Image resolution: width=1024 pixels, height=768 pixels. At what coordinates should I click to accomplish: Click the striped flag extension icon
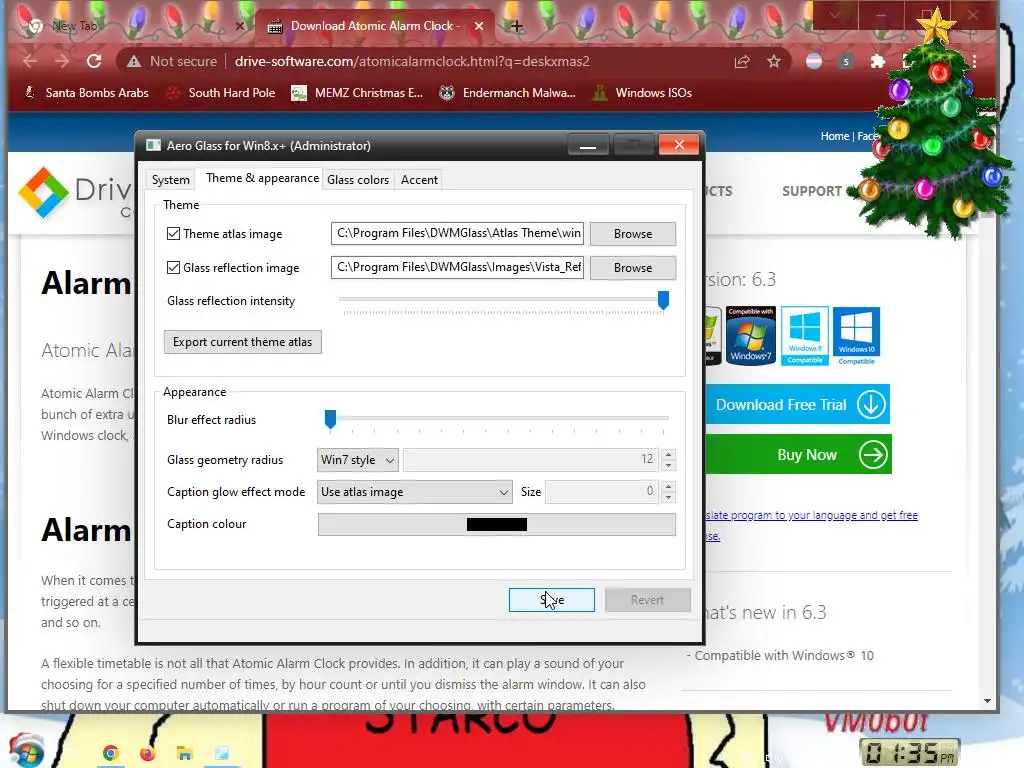[x=814, y=61]
